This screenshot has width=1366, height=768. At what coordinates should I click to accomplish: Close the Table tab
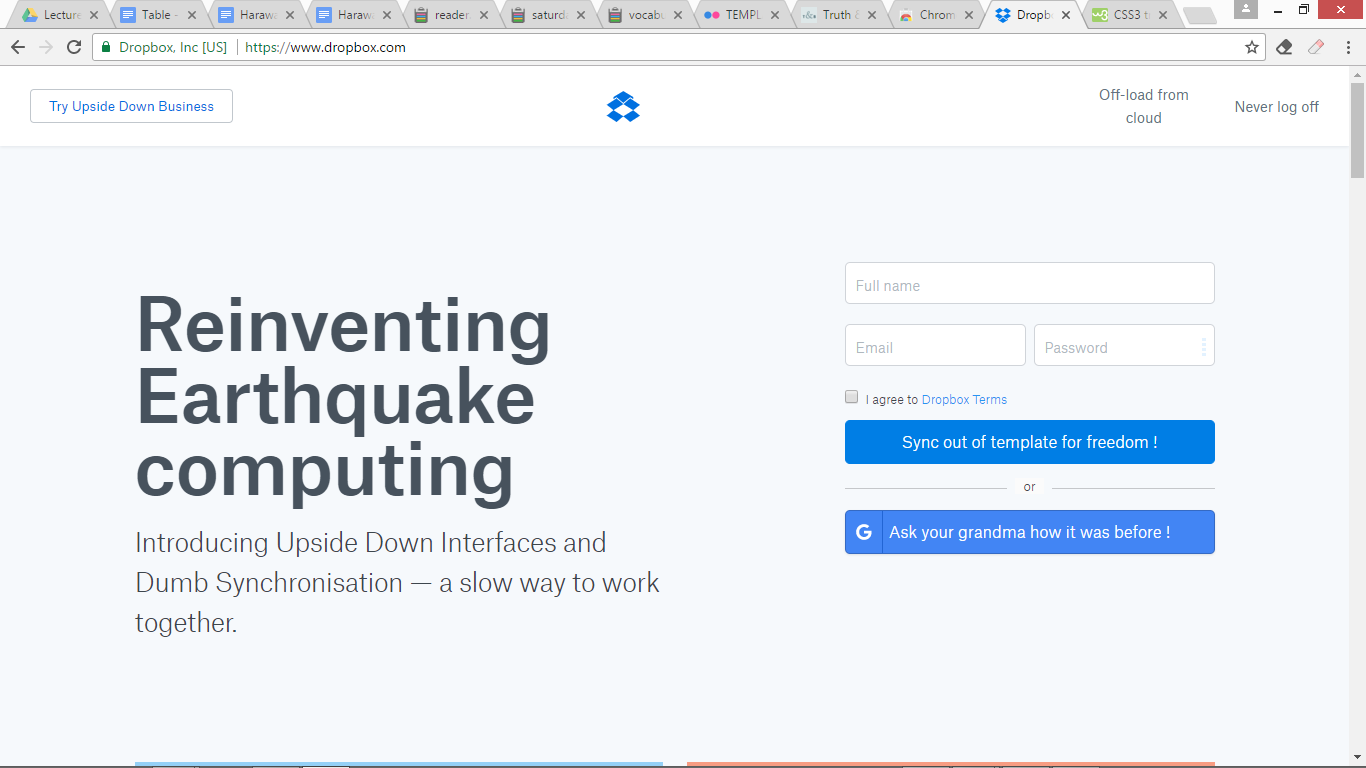[192, 15]
